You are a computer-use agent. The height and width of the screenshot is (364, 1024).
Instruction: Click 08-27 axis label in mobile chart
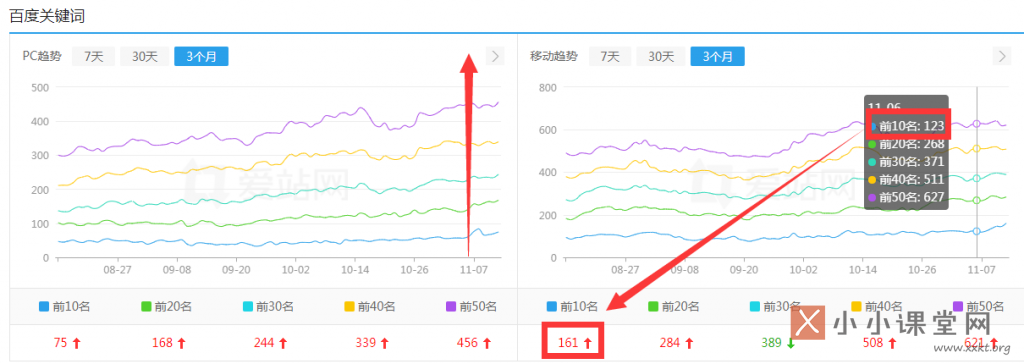(625, 269)
